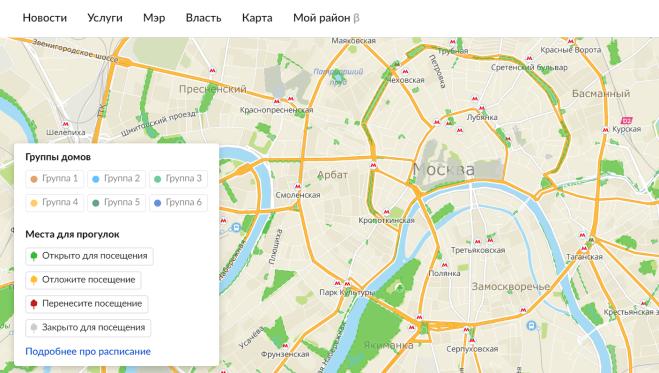Click the Краснопресненская metro station icon

tap(277, 101)
